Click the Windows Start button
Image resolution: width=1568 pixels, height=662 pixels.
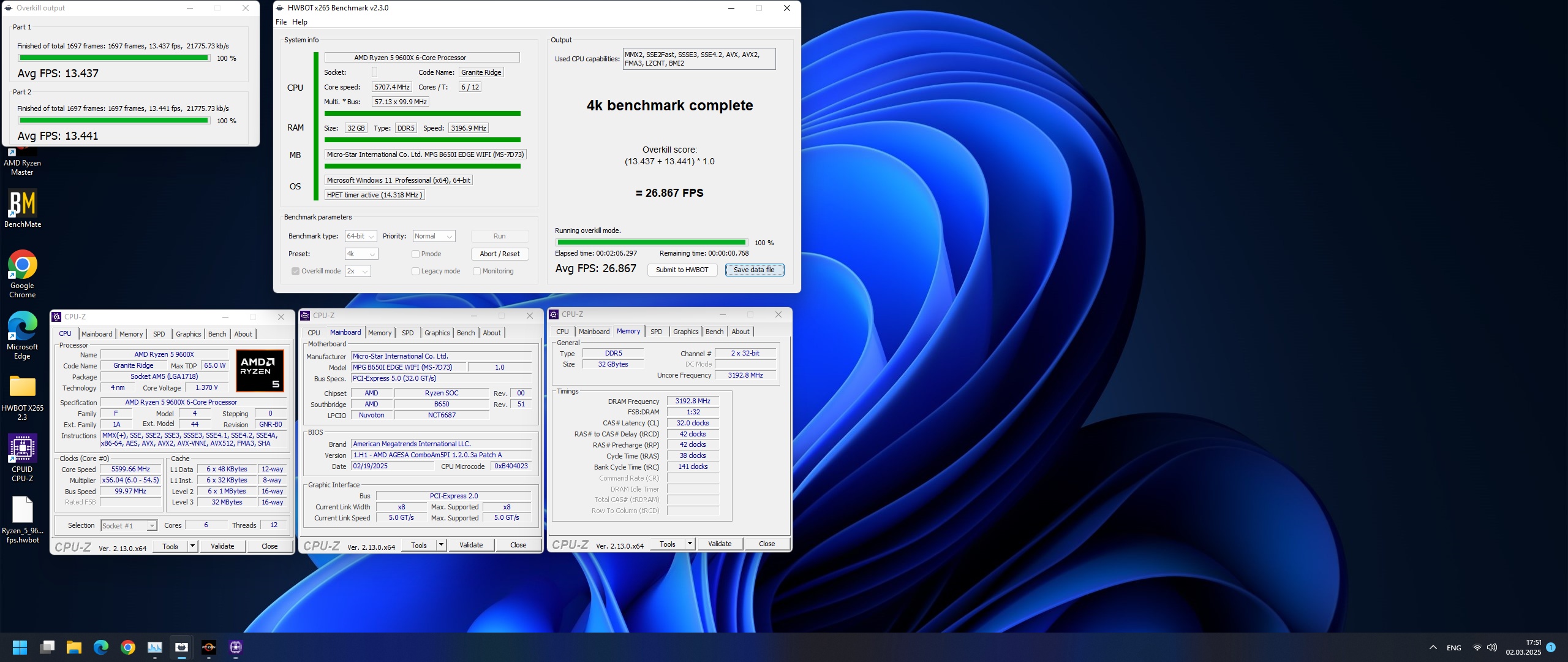pos(20,647)
